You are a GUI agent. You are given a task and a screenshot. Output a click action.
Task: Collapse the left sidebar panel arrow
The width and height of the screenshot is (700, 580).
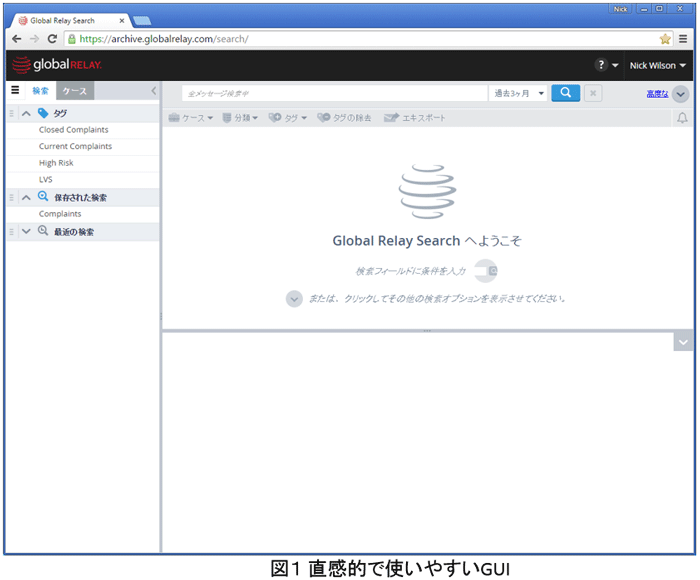tap(154, 91)
